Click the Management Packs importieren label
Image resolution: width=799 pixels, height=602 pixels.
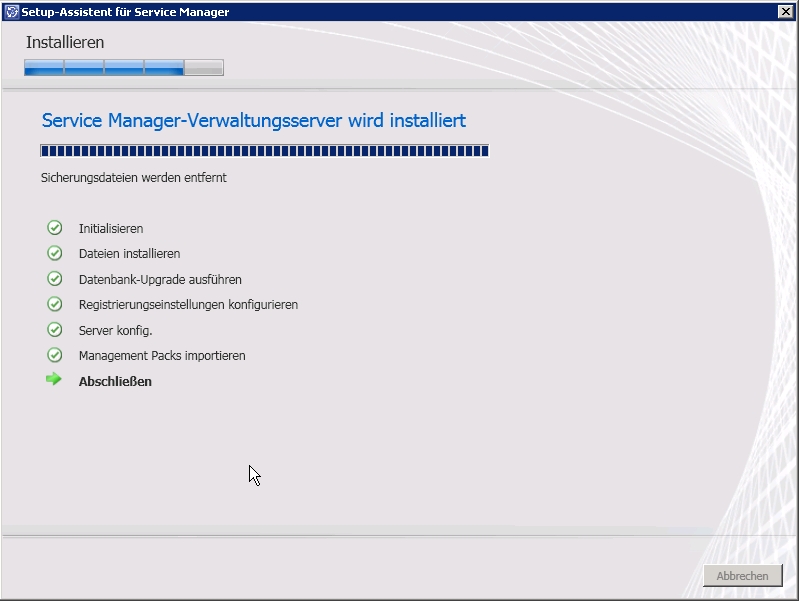pyautogui.click(x=162, y=356)
